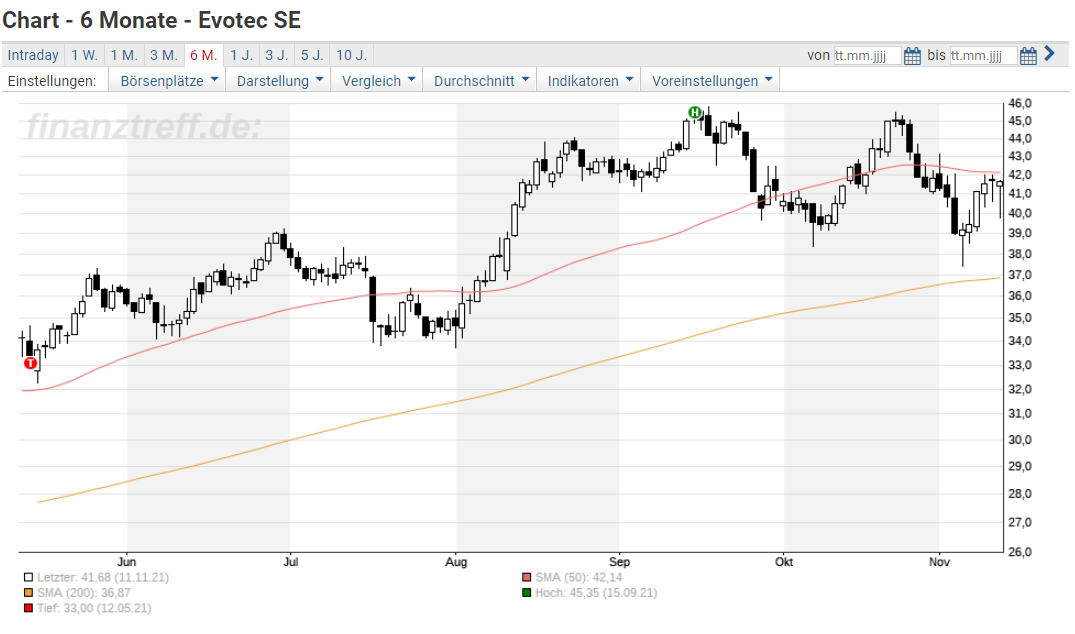
Task: Click the 'Hoch: 45,35 (15.09.21)' legend text
Action: tap(596, 593)
